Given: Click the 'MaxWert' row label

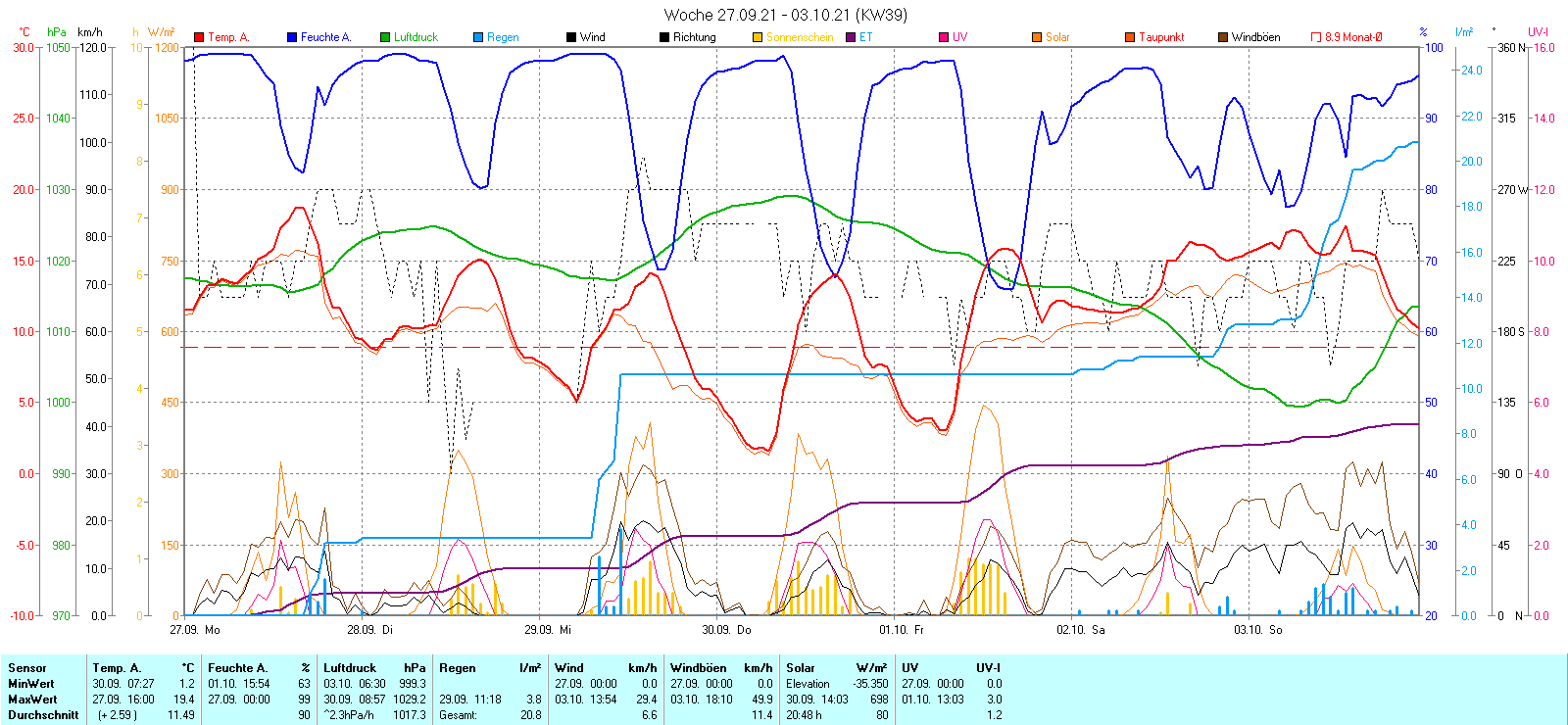Looking at the screenshot, I should pos(32,700).
